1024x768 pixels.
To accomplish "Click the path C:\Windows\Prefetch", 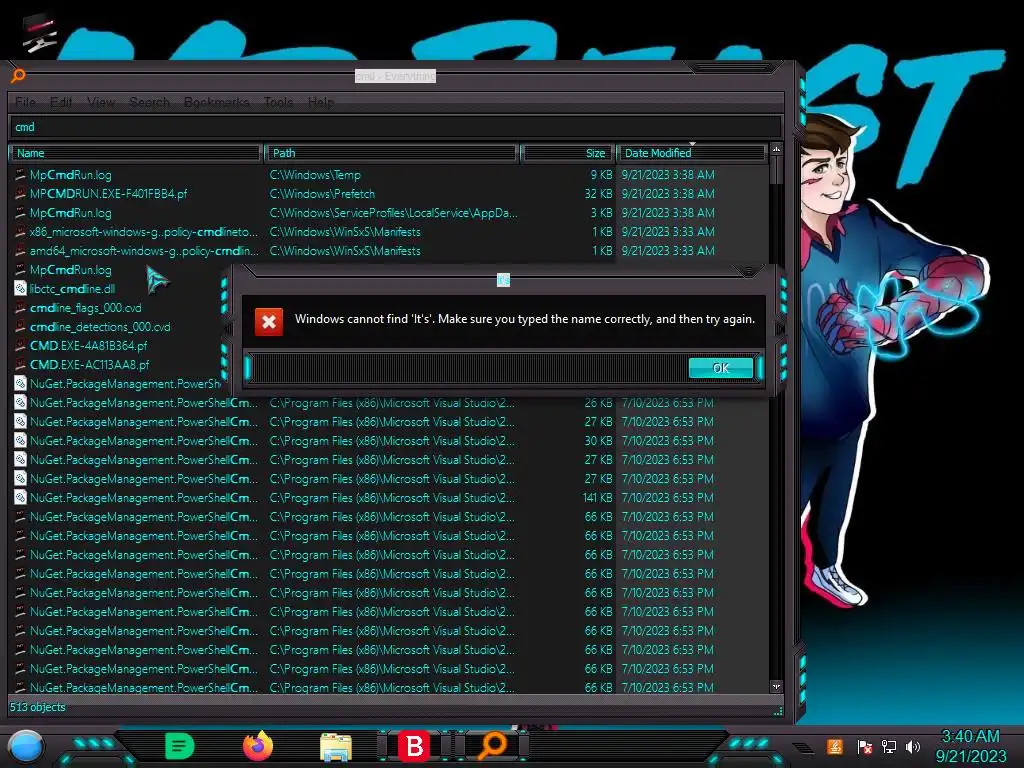I will tap(322, 194).
